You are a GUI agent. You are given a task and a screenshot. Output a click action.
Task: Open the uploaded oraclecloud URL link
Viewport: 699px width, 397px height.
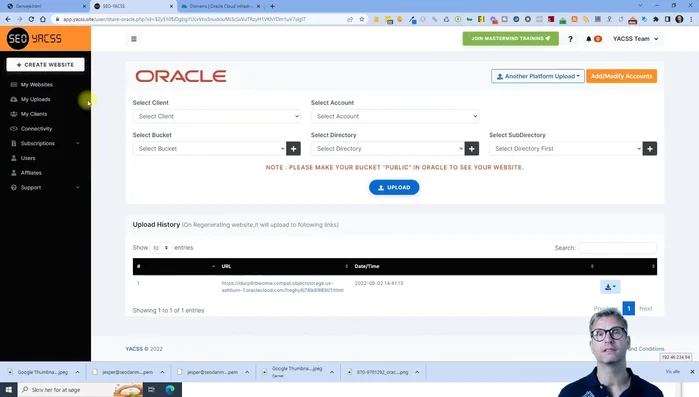[282, 286]
